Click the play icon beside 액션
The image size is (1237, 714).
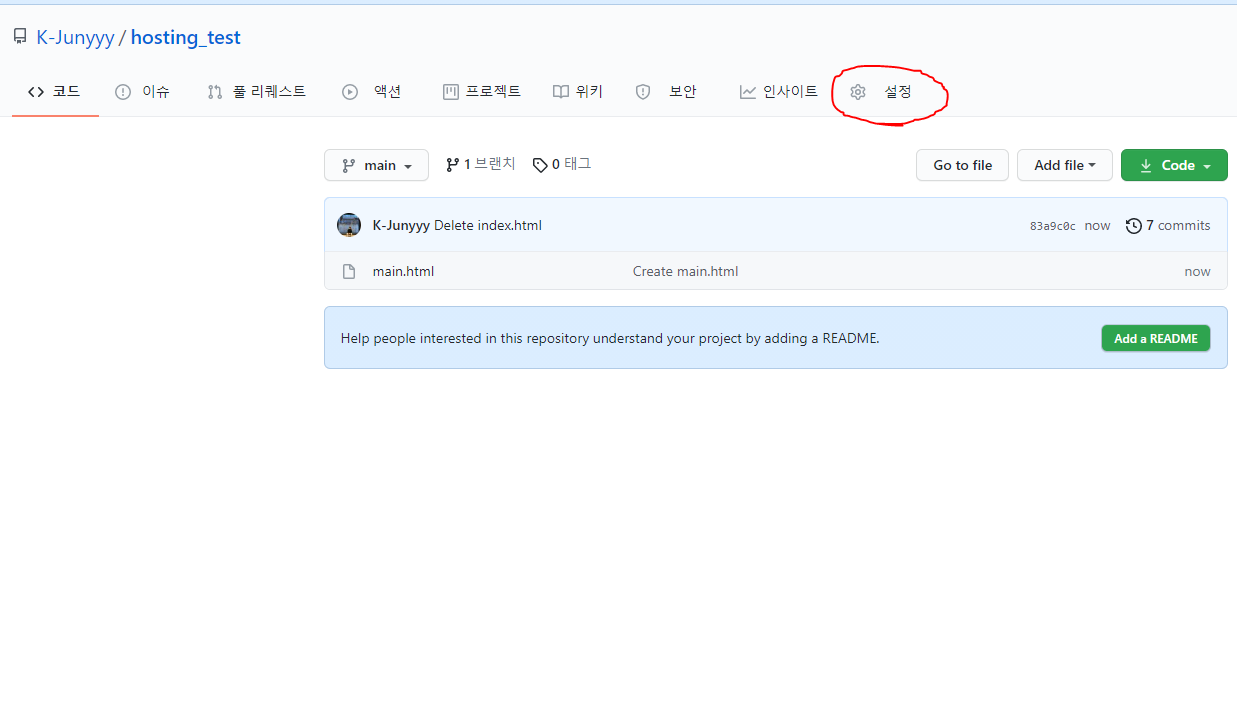click(350, 92)
